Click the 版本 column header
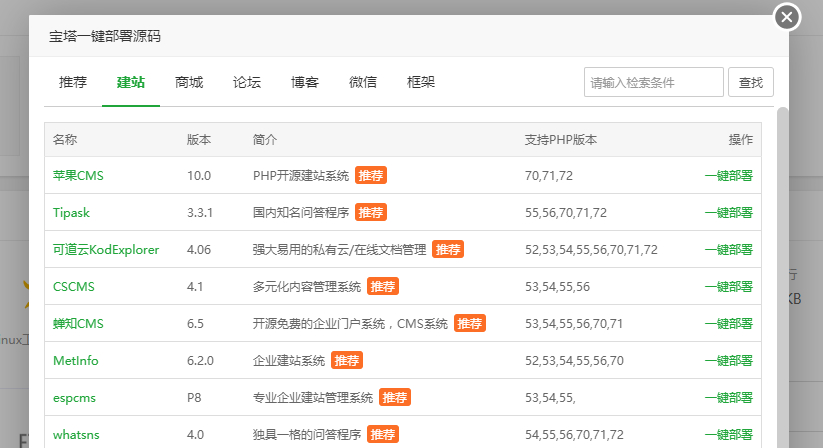The image size is (823, 448). (199, 140)
